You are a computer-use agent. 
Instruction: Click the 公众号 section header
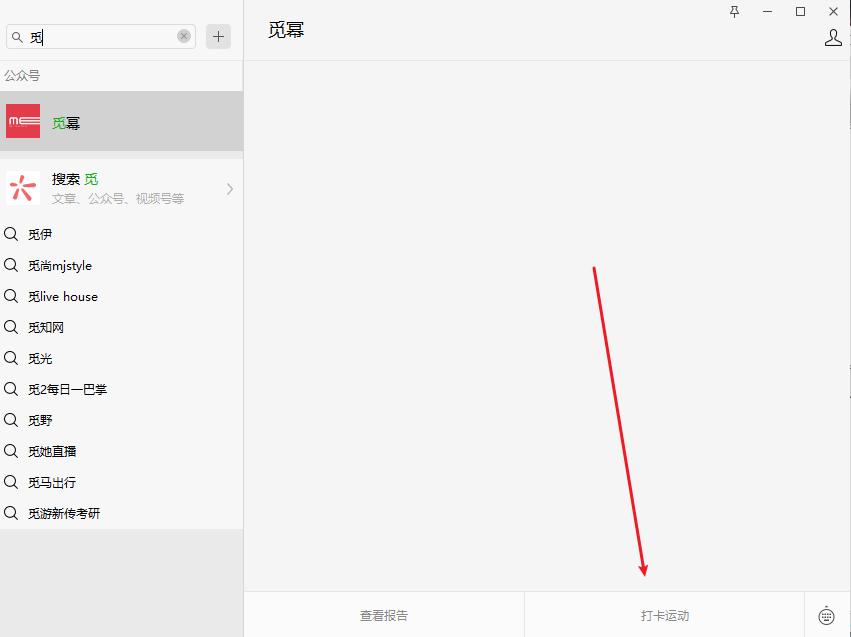(22, 75)
